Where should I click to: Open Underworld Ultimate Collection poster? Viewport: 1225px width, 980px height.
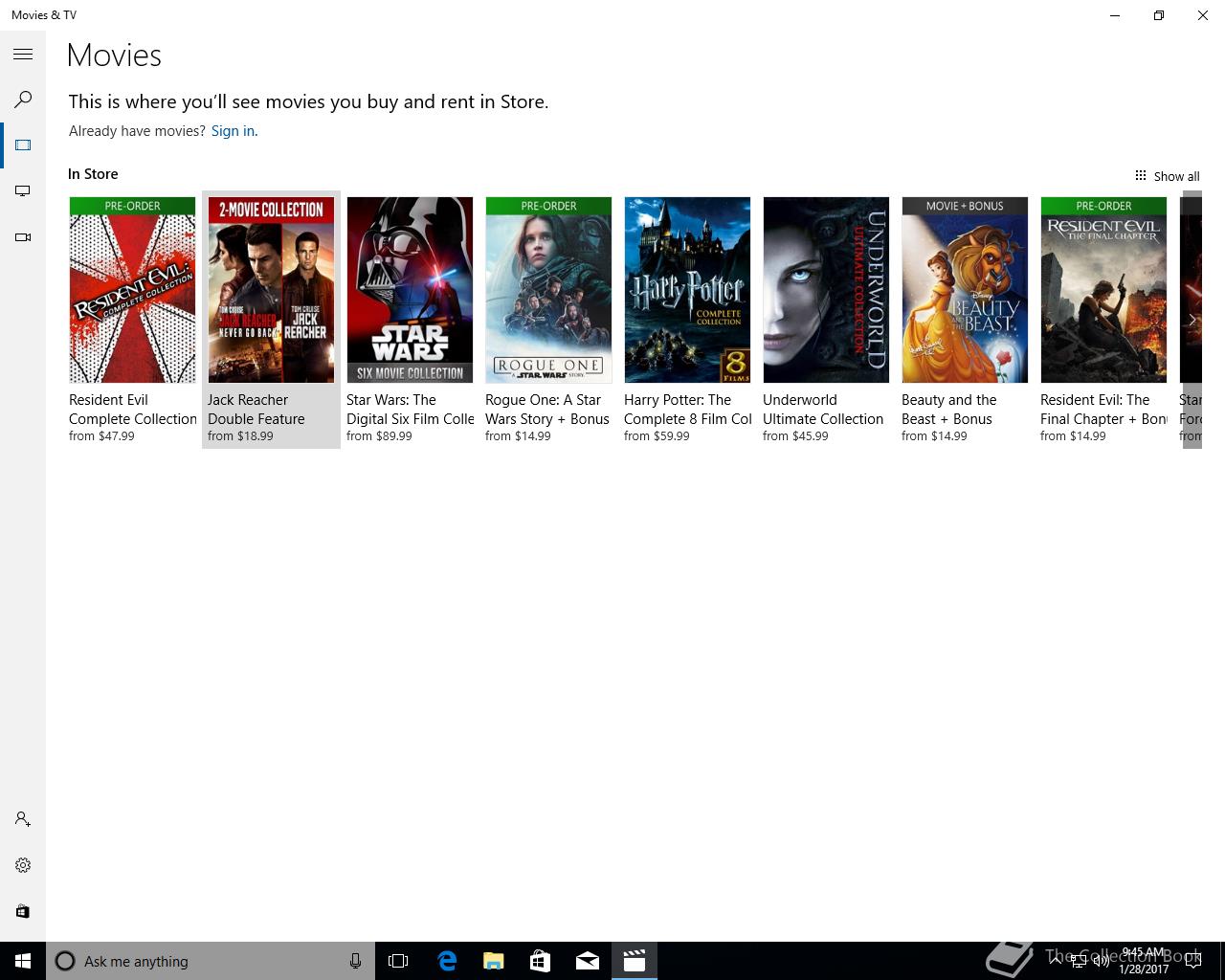(x=826, y=290)
